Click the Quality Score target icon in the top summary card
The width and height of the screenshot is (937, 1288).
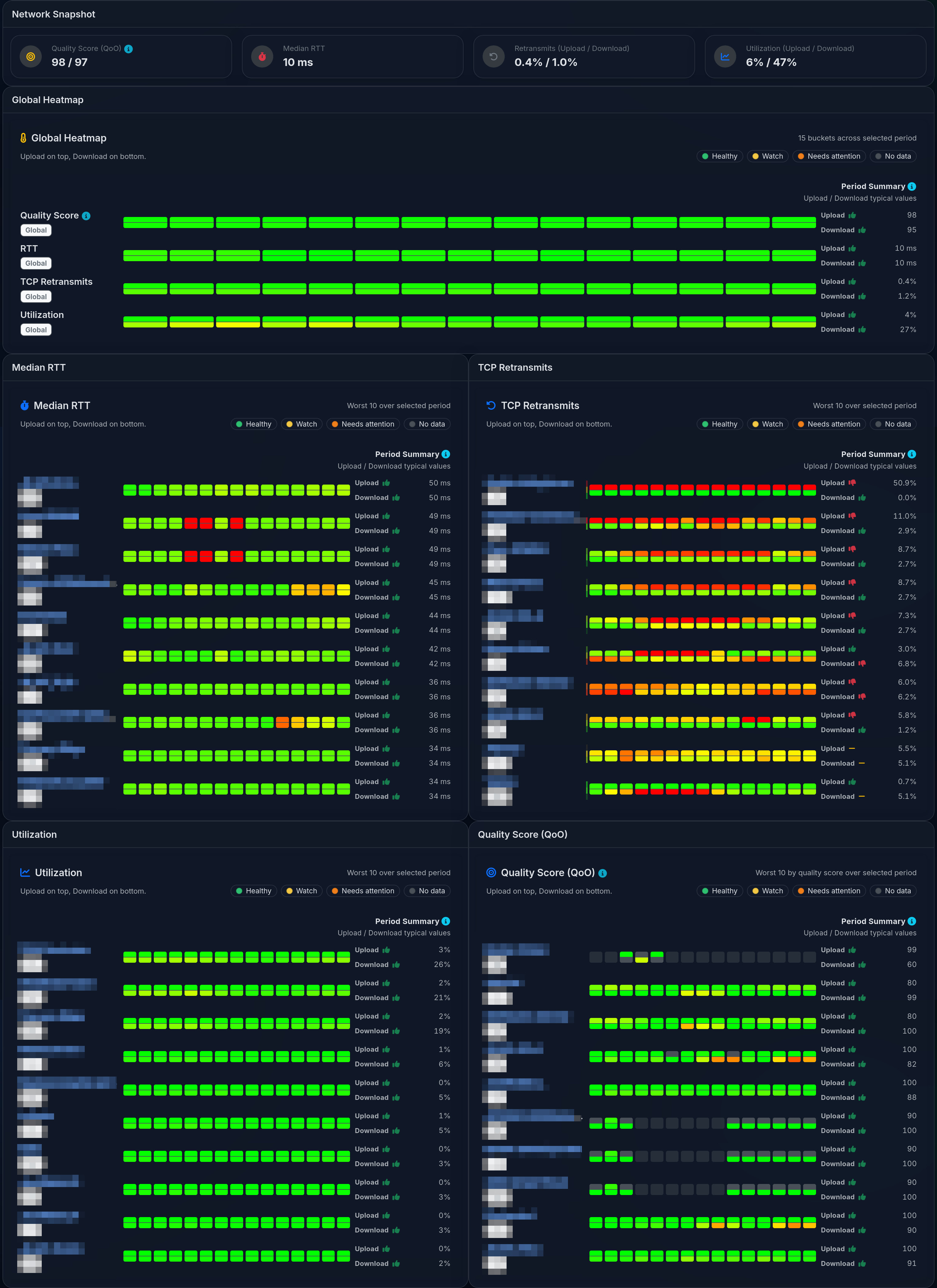coord(30,56)
